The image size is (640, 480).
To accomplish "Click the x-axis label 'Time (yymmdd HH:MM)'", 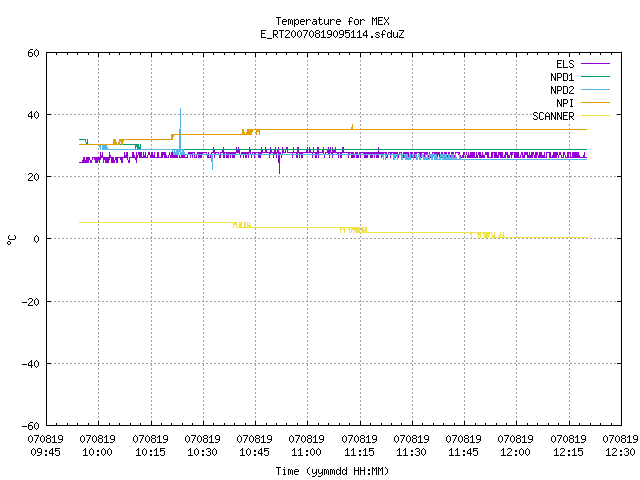I will 332,471.
